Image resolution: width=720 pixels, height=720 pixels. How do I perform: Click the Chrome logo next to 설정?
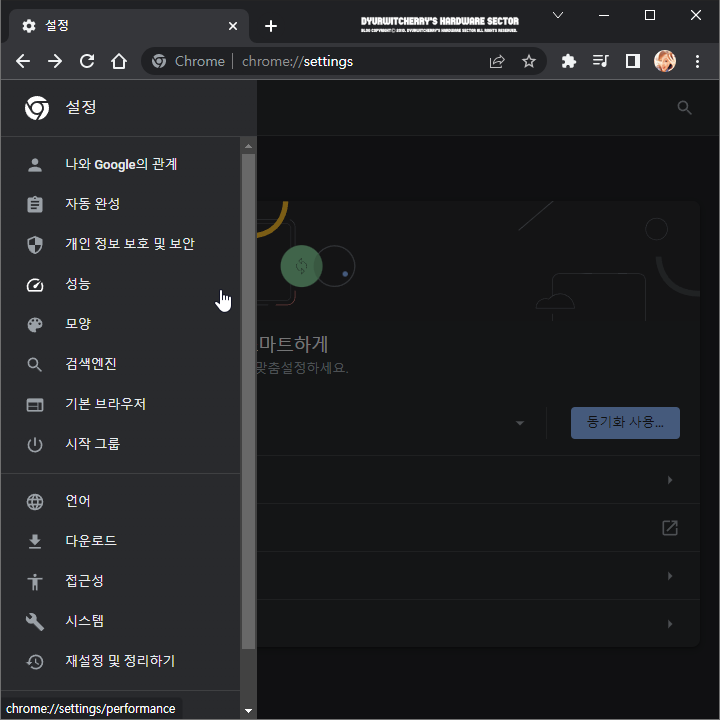point(37,107)
